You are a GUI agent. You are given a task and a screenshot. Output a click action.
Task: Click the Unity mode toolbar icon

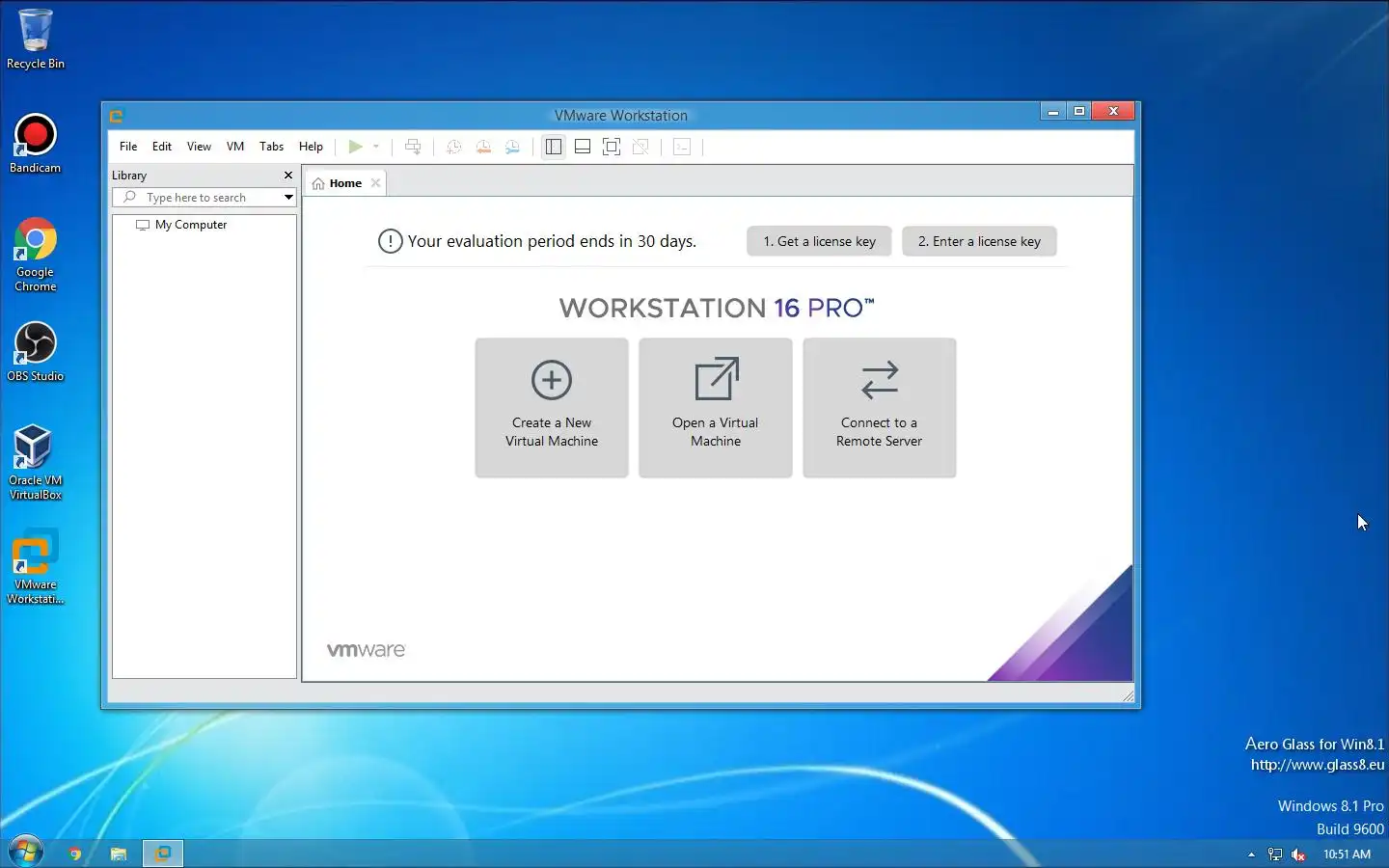pos(640,147)
